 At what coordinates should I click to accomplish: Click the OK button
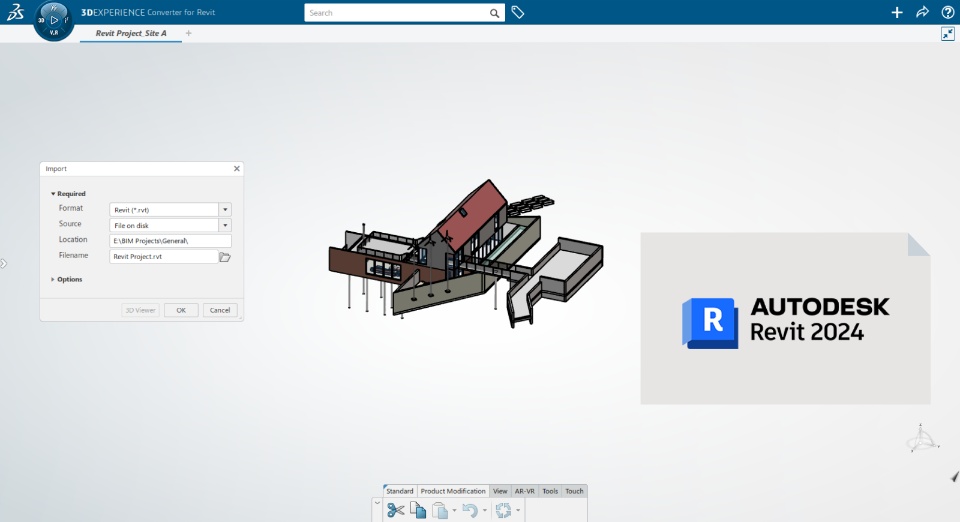pyautogui.click(x=181, y=310)
